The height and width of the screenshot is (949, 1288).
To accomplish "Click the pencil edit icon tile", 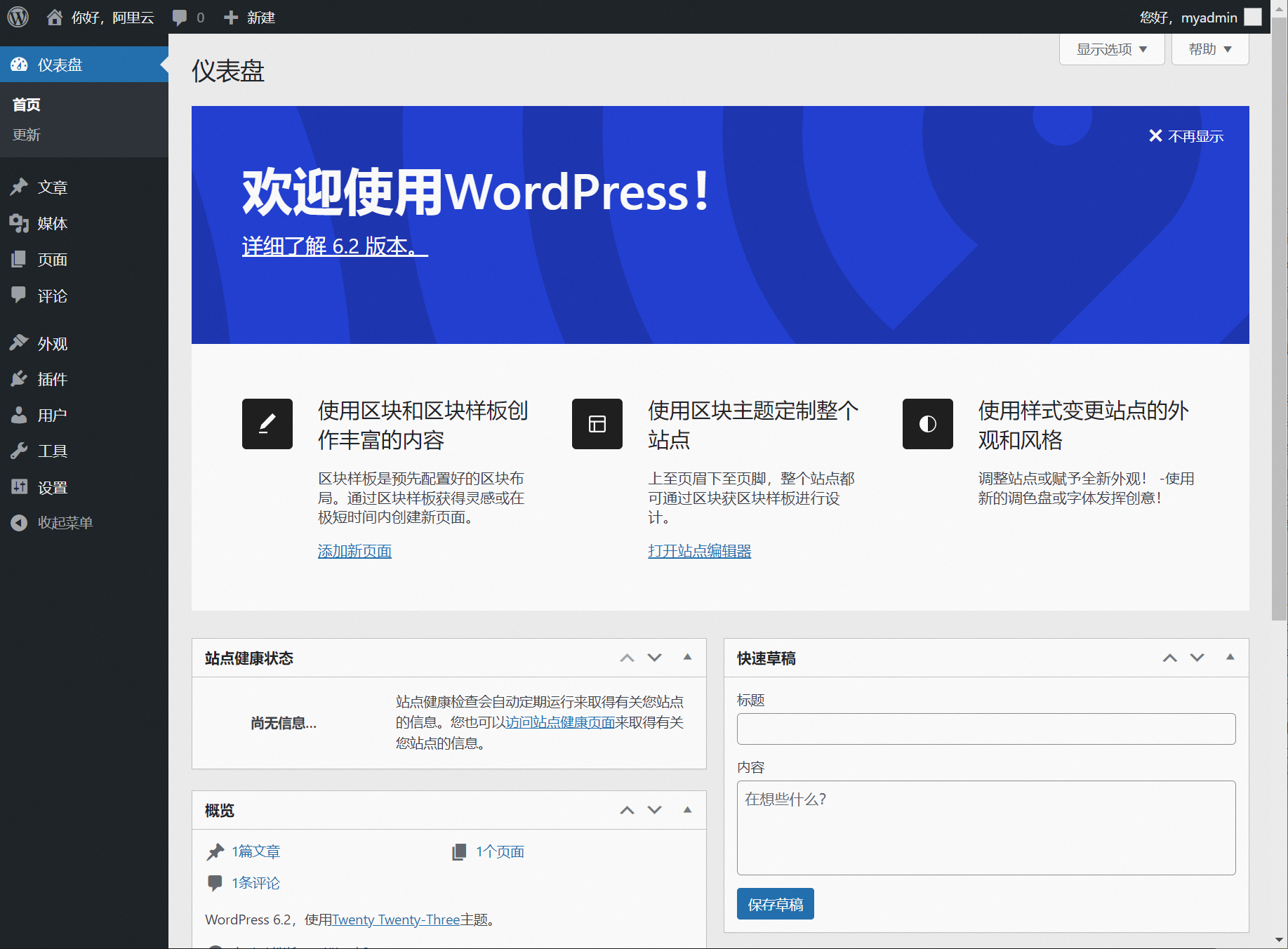I will pyautogui.click(x=267, y=424).
